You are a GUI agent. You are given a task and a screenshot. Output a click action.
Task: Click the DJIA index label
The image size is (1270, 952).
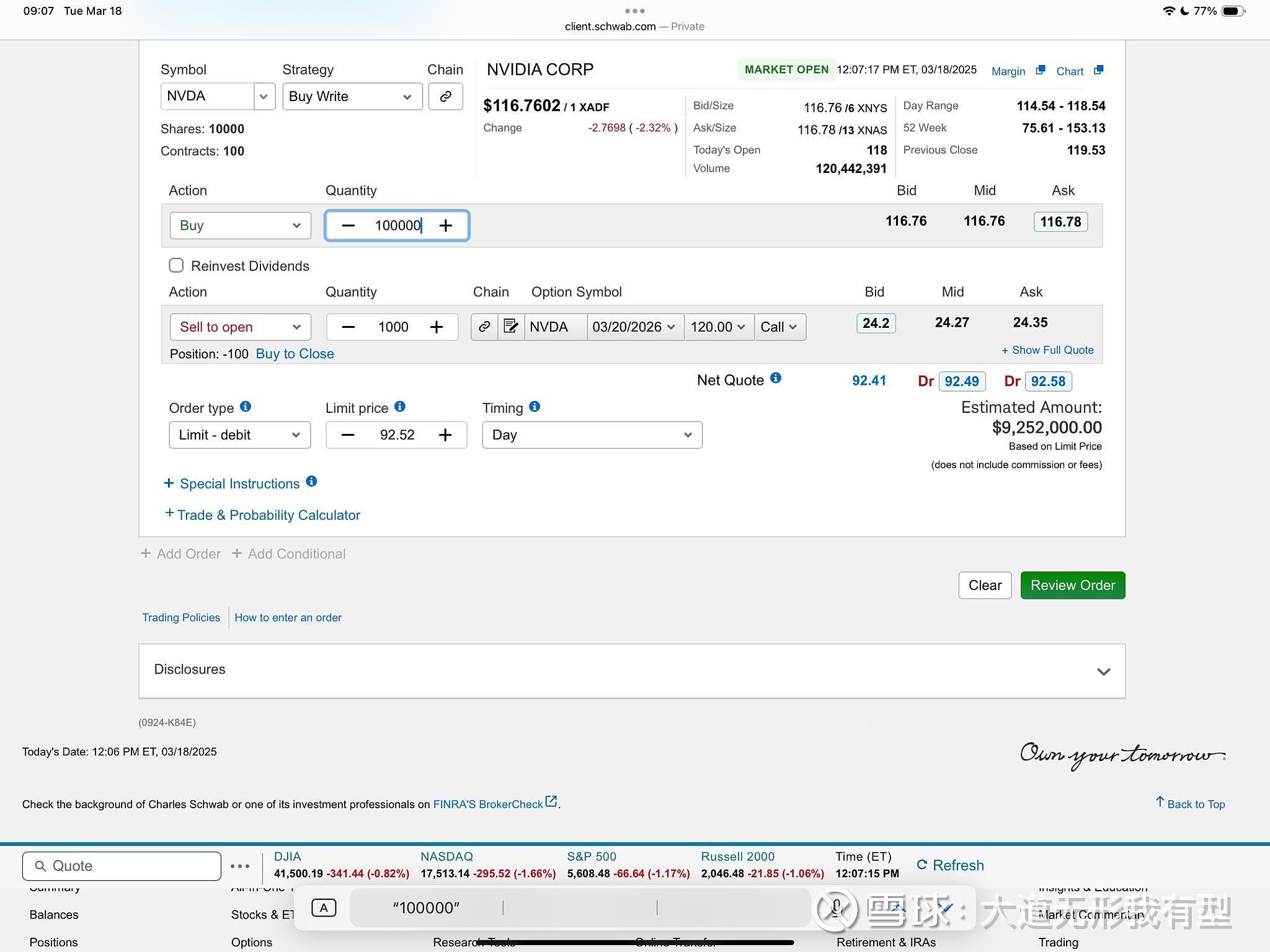[288, 857]
